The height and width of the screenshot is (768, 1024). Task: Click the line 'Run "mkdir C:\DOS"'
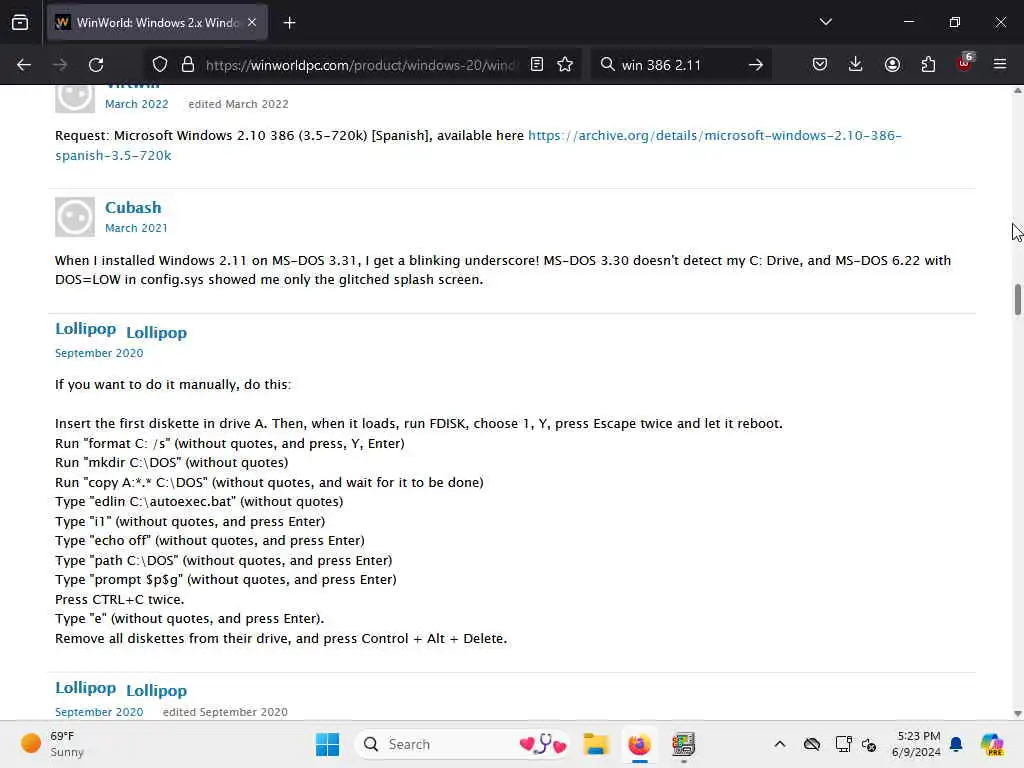click(171, 462)
